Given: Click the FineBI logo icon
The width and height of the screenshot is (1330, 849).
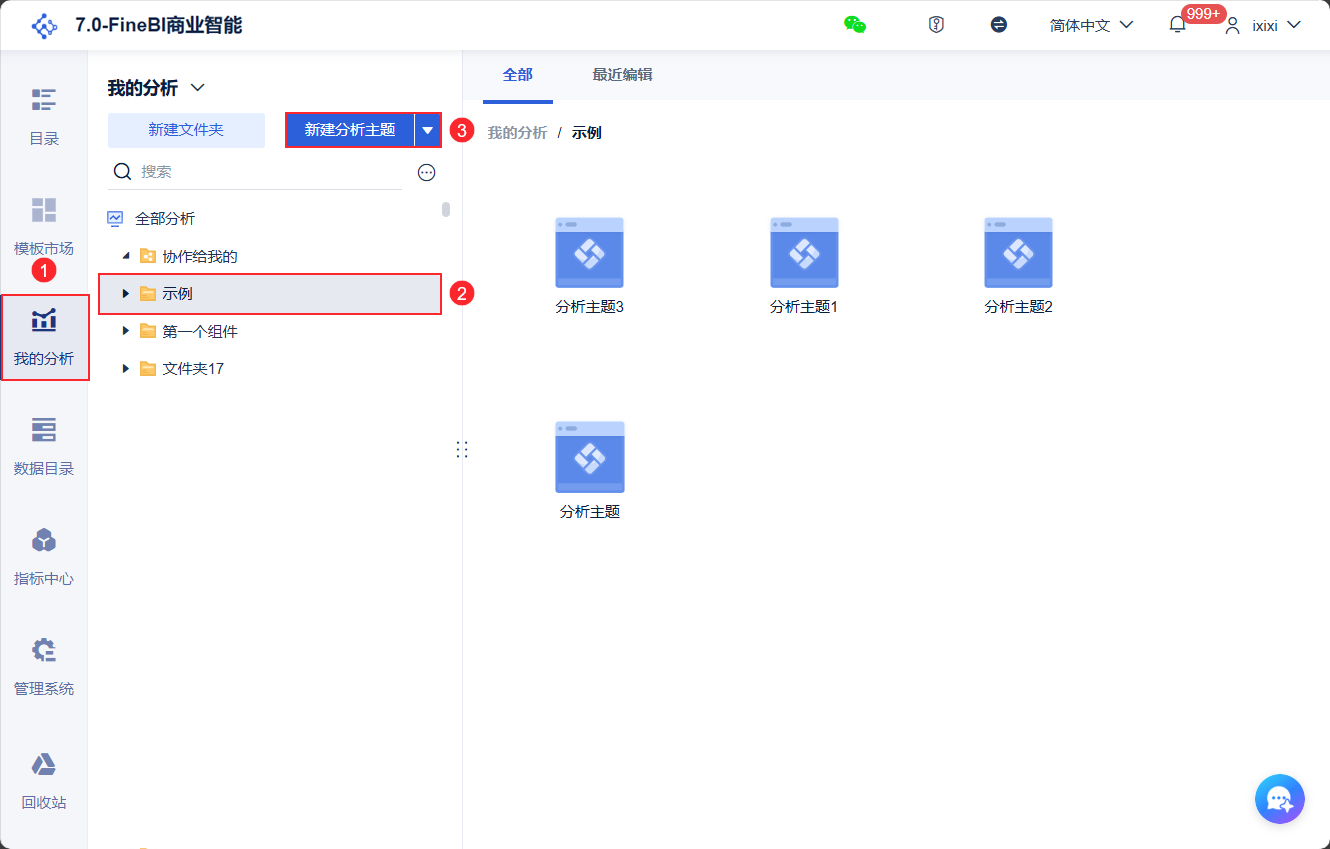Looking at the screenshot, I should click(44, 26).
